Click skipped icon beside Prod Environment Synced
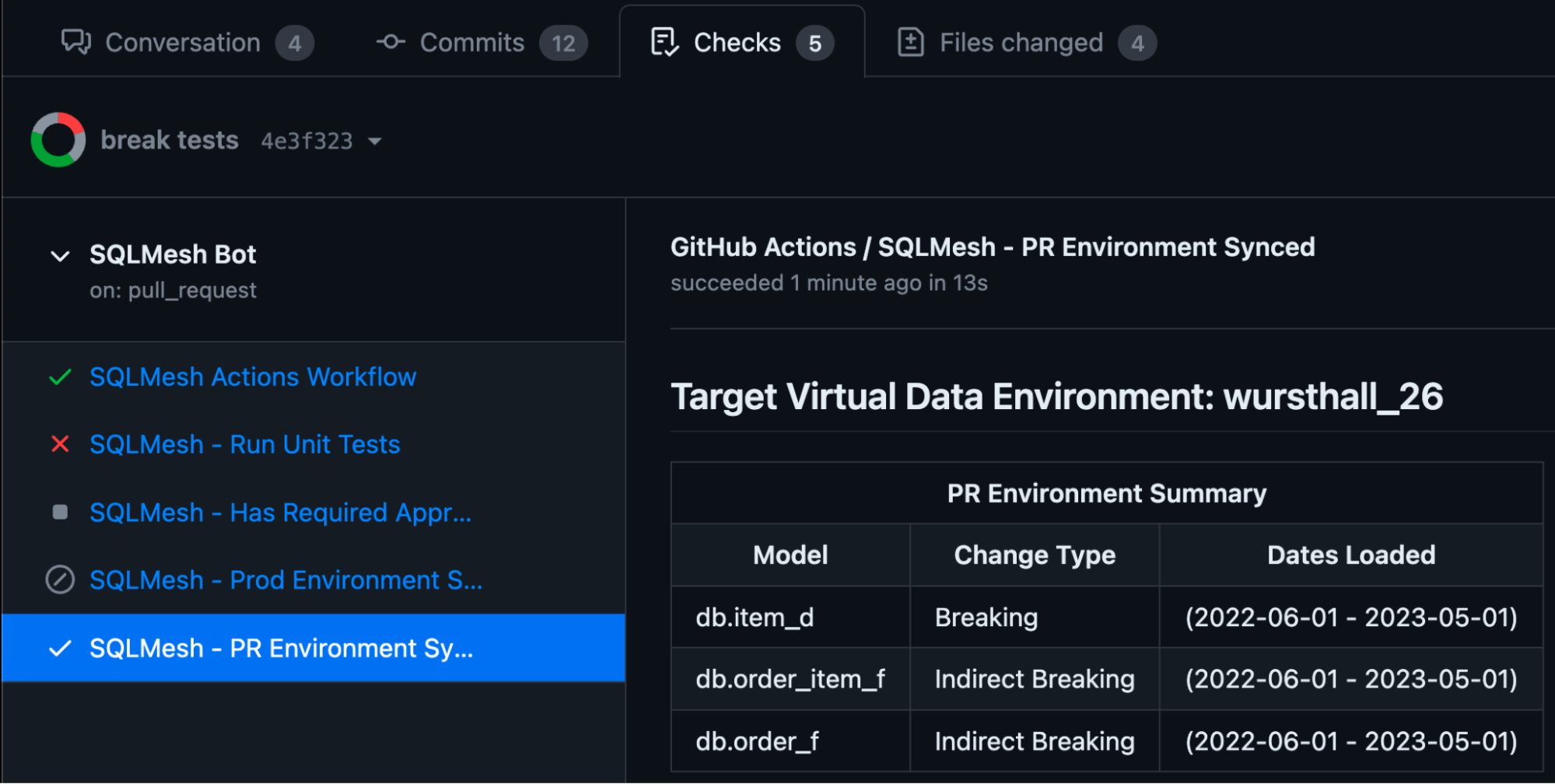Viewport: 1555px width, 784px height. (60, 579)
